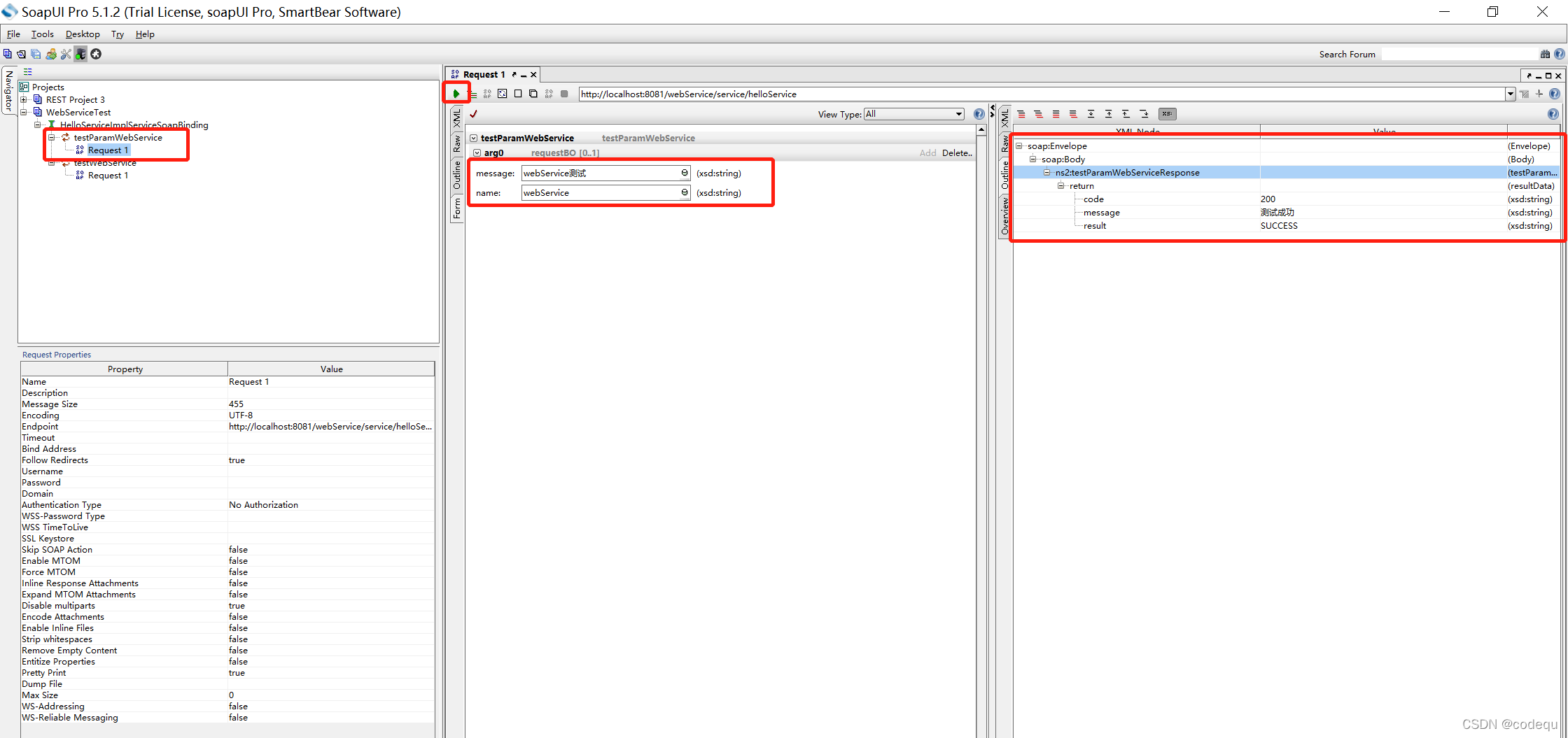This screenshot has height=738, width=1568.
Task: Click the Proxy server toolbar icon
Action: point(81,54)
